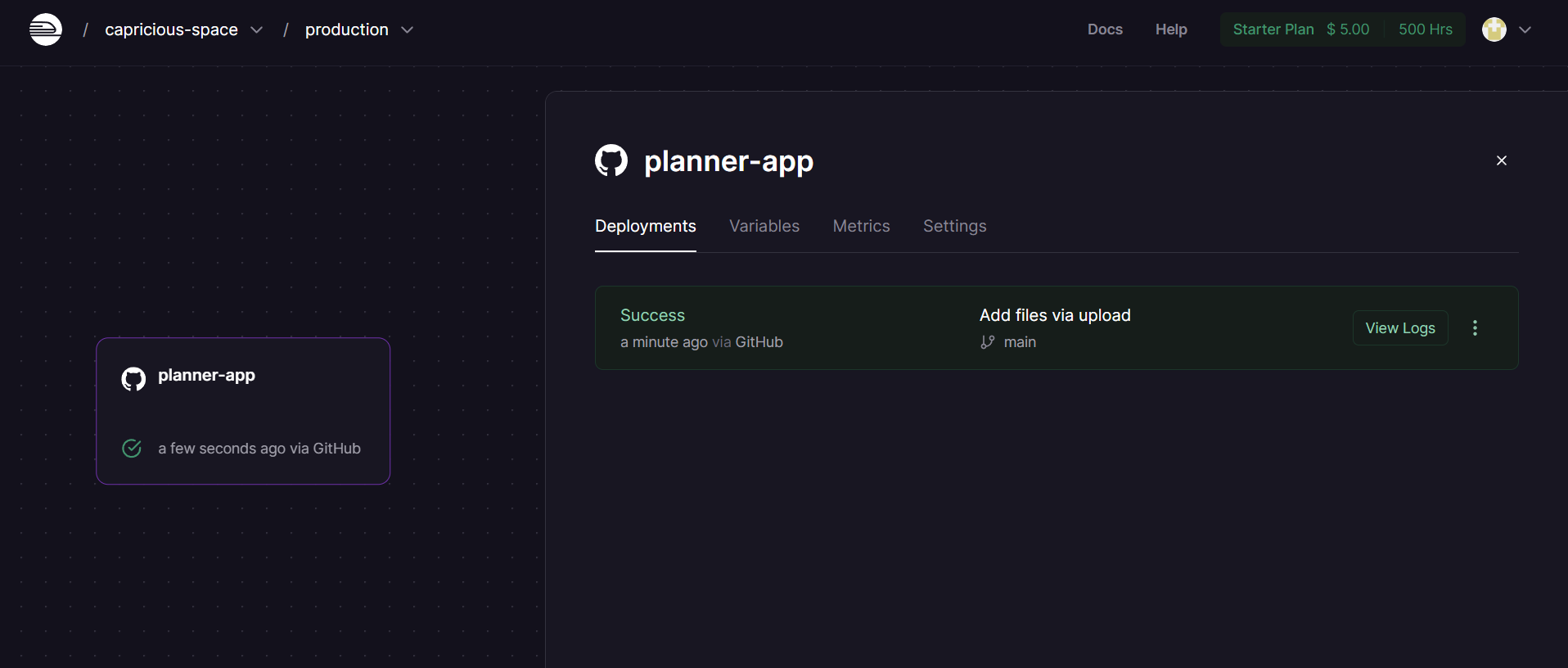Click 'a few seconds ago via GitHub' text
This screenshot has width=1568, height=668.
pos(259,449)
